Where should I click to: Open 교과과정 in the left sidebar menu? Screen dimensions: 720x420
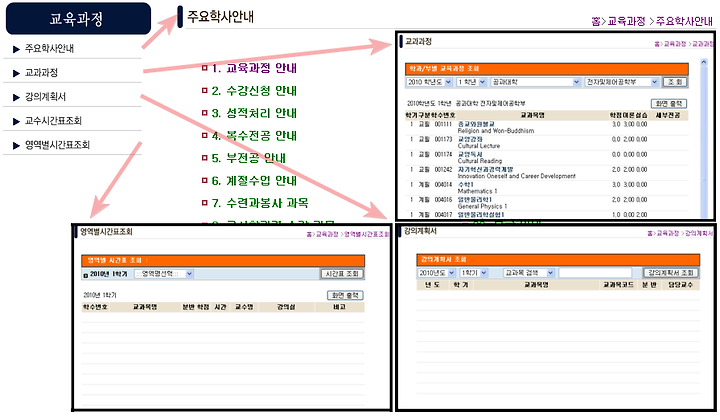[x=41, y=73]
